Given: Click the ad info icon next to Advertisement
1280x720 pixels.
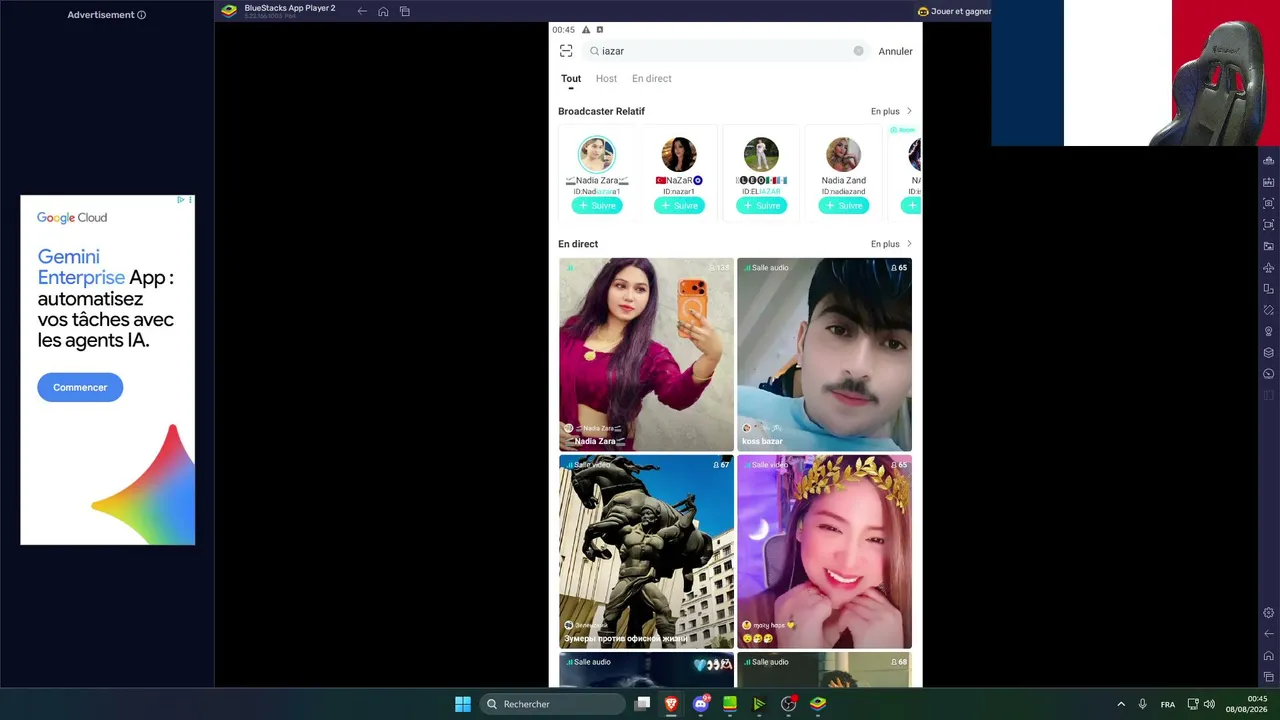Looking at the screenshot, I should [x=141, y=15].
